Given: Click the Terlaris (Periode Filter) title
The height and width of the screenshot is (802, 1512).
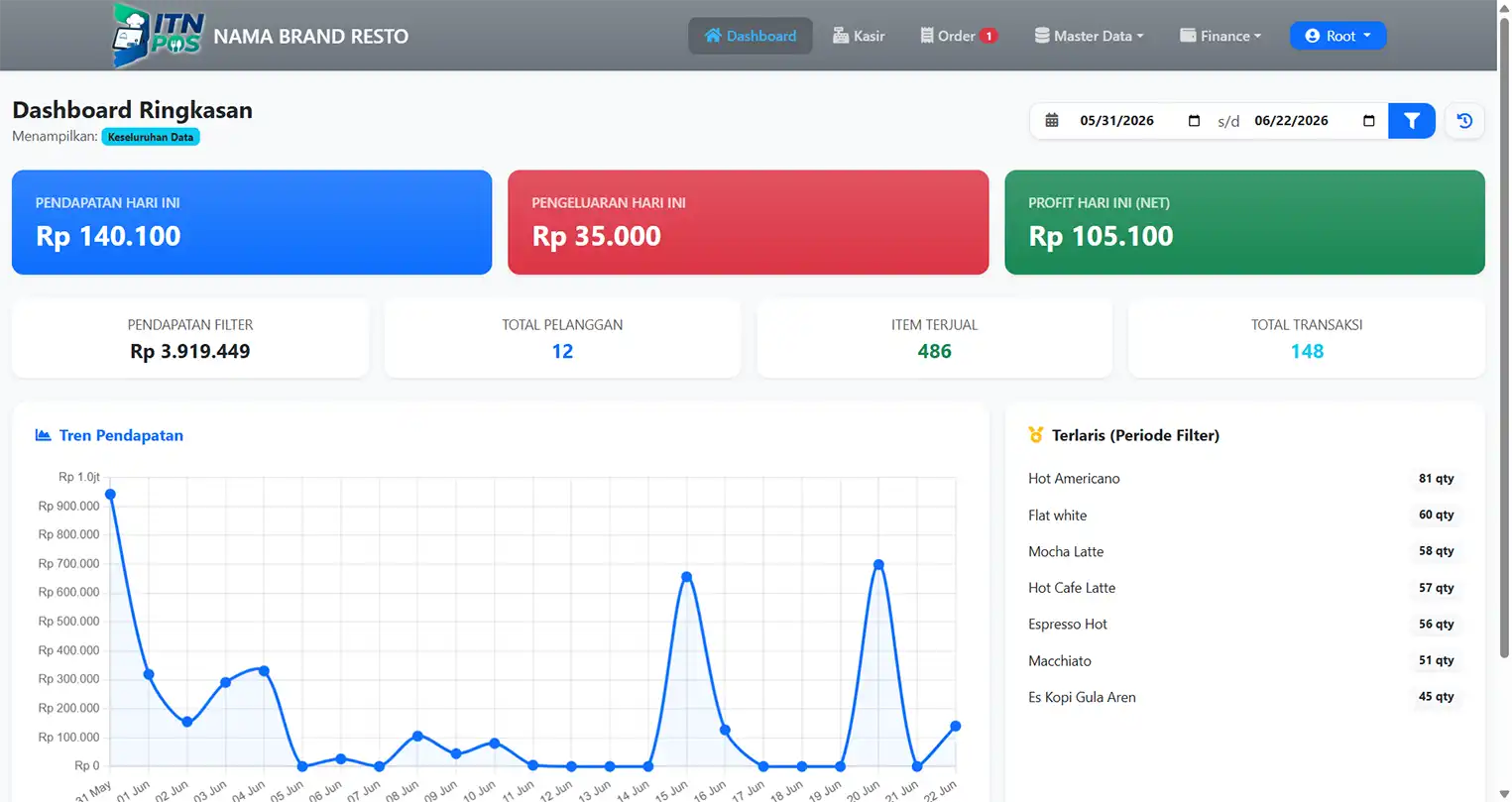Looking at the screenshot, I should [x=1135, y=435].
